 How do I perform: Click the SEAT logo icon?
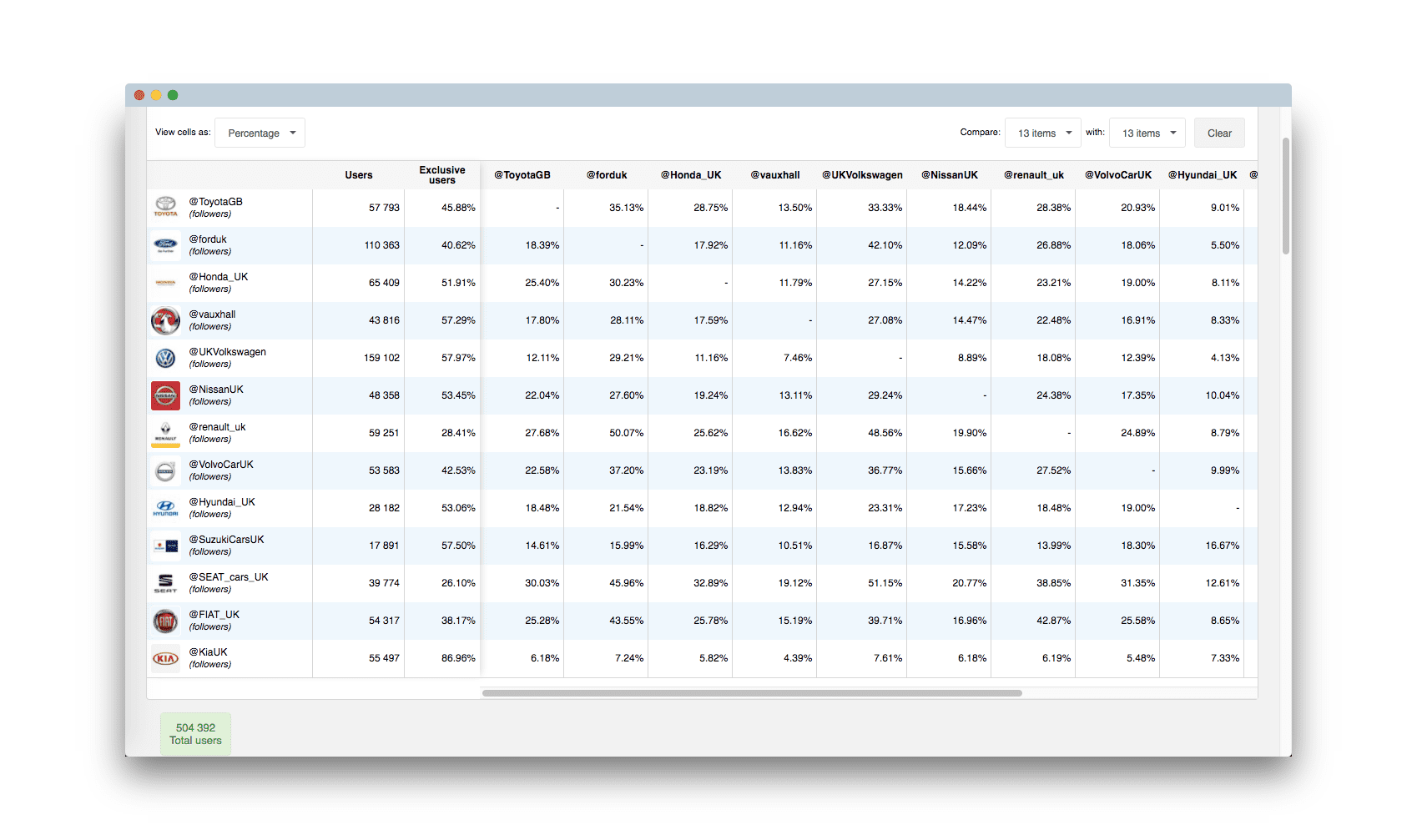point(165,583)
